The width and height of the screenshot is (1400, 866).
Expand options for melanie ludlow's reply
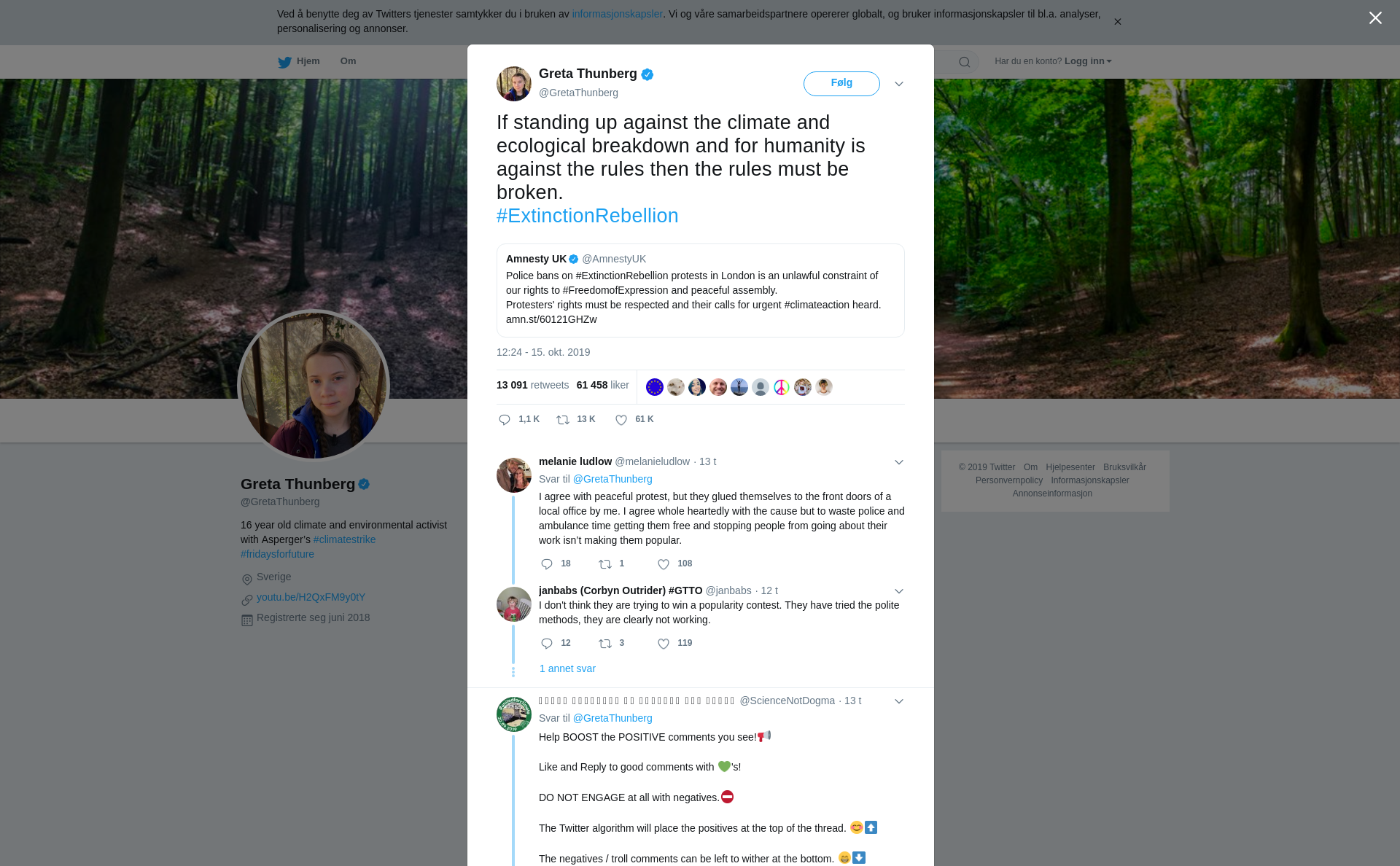(899, 462)
